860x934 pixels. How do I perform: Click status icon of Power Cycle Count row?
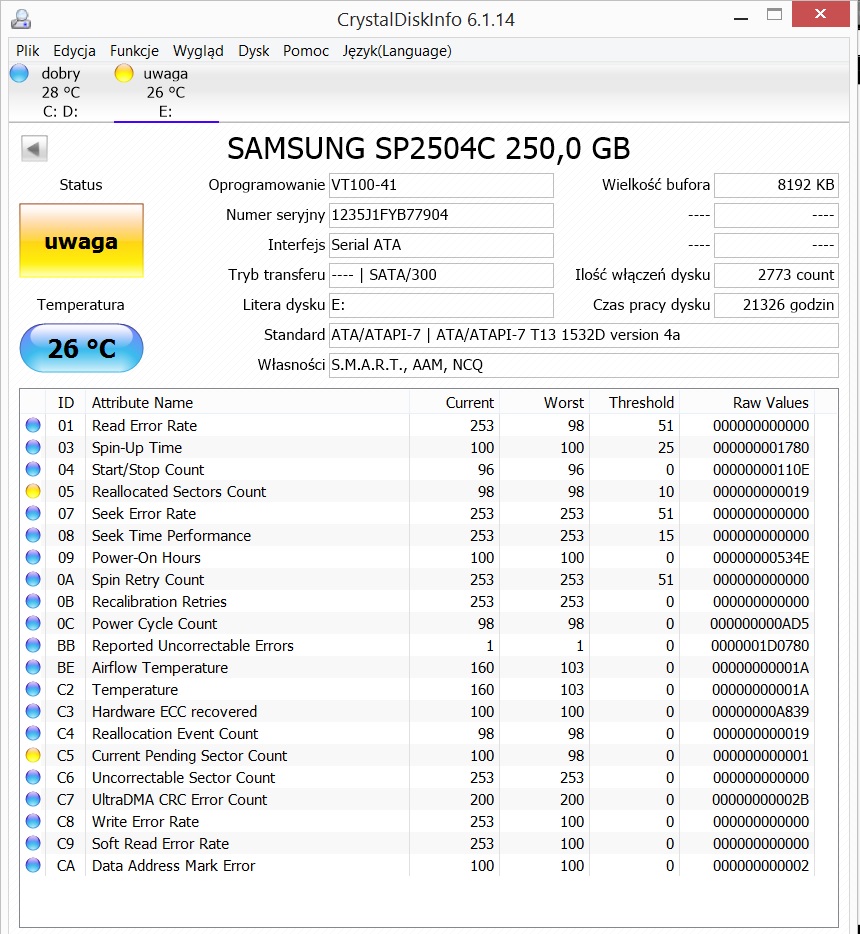(x=33, y=624)
